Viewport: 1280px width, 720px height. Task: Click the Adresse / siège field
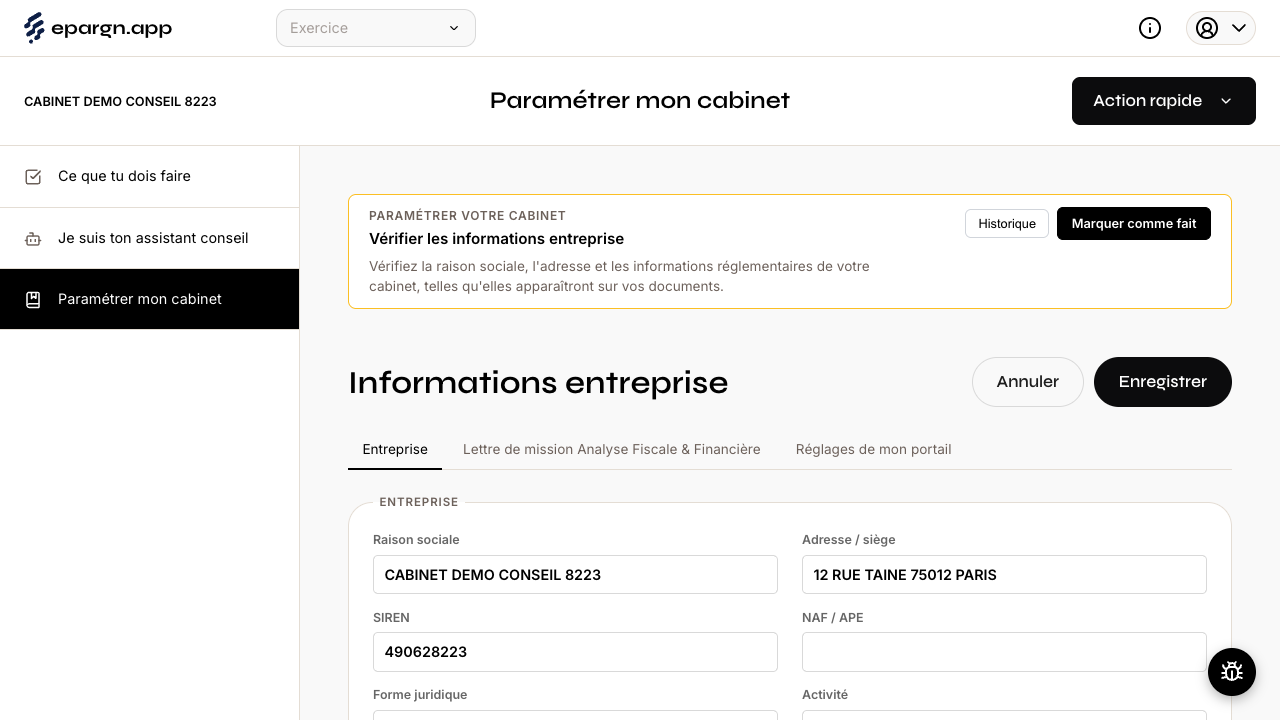[1004, 575]
